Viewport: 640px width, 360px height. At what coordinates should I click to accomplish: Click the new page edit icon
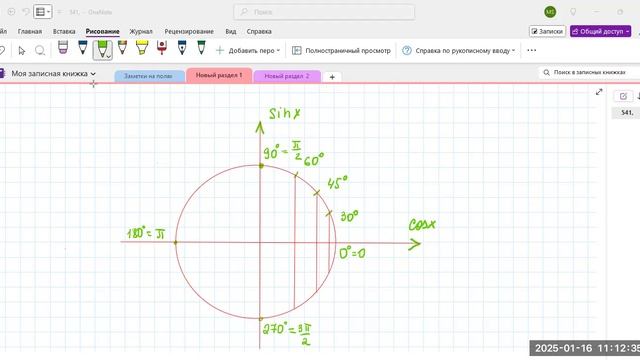pos(623,96)
